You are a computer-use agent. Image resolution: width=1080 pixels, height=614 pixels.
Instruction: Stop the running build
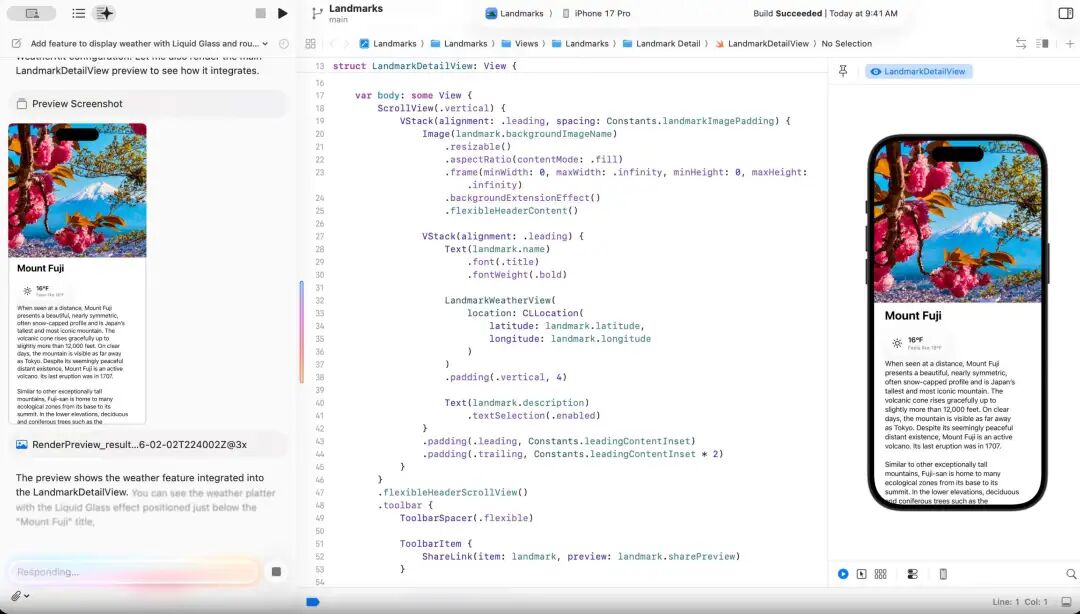pos(261,13)
